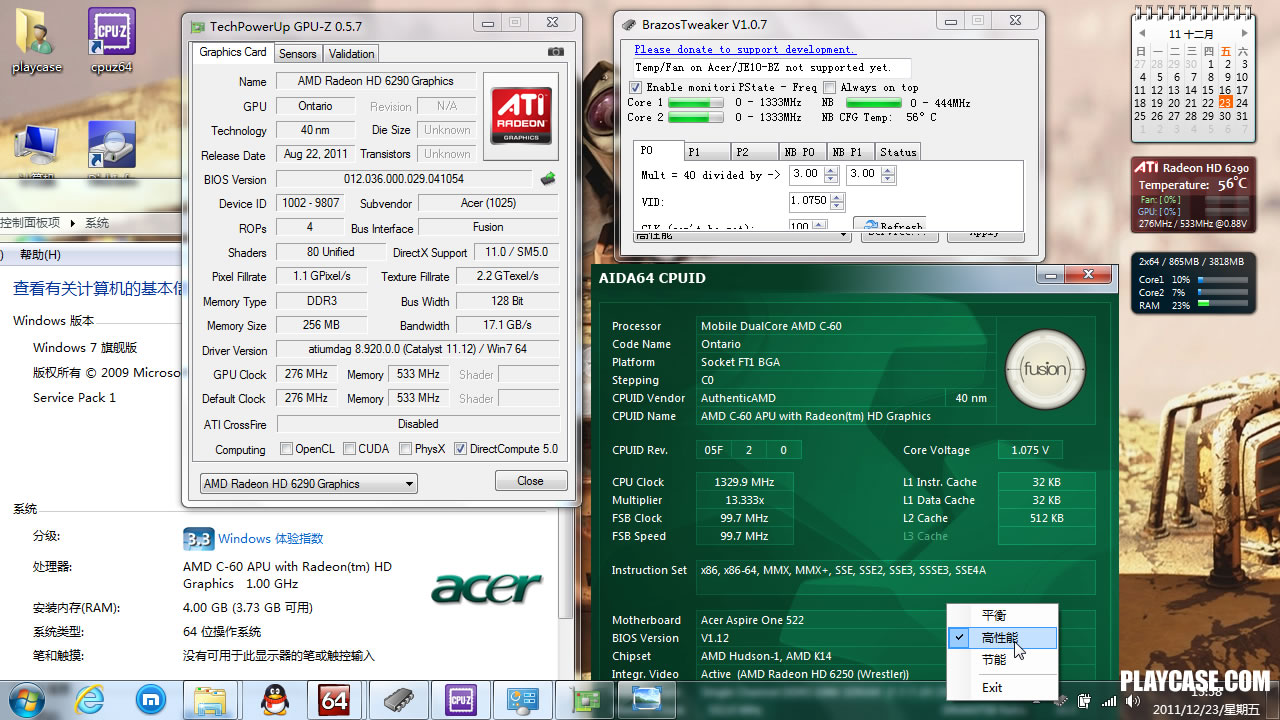Click the Windows Experience Index 3.3 badge
The image size is (1280, 720).
tap(198, 539)
